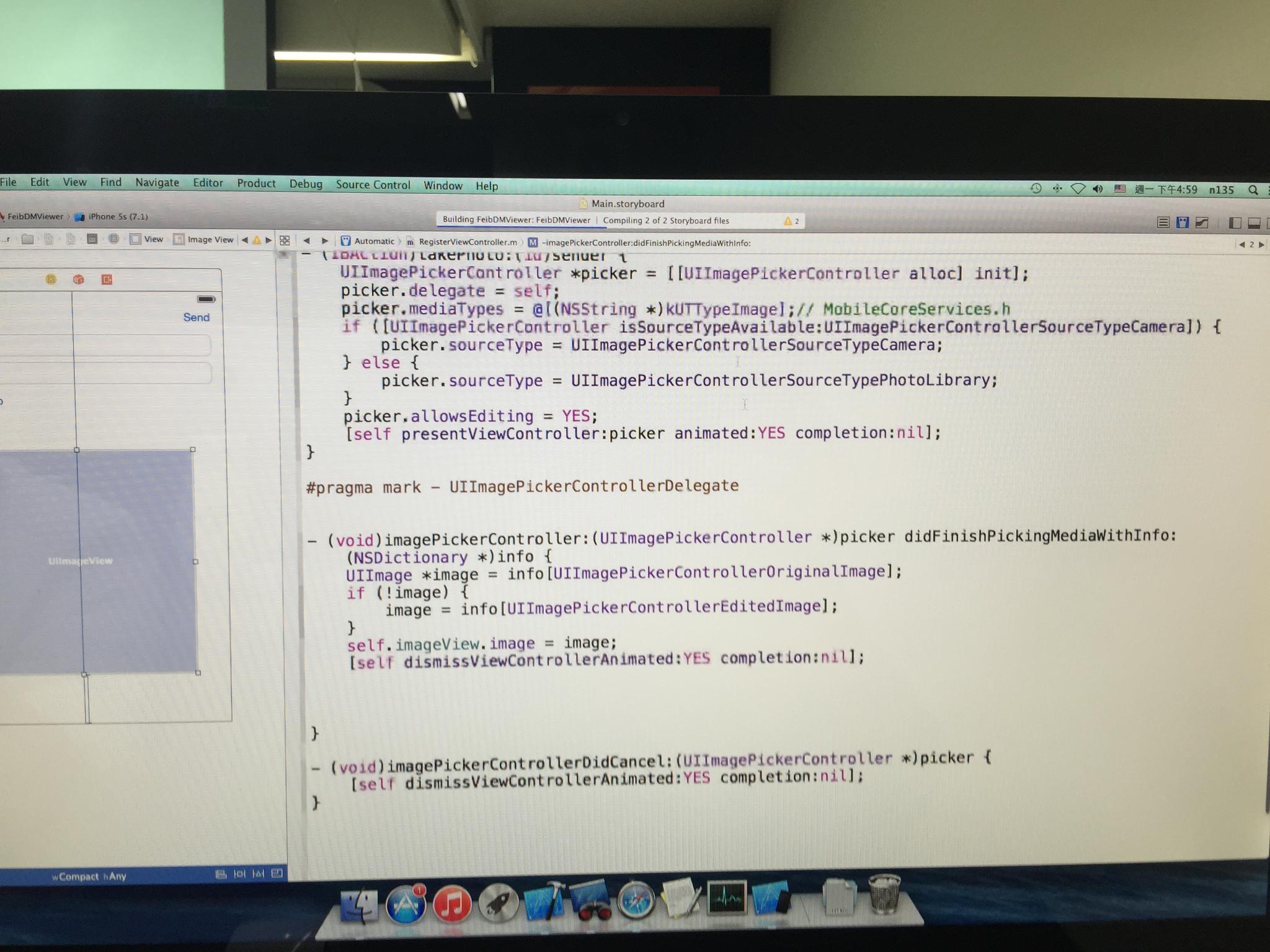Click the self.imageView.image = image line
Image resolution: width=1270 pixels, height=952 pixels.
[x=482, y=644]
